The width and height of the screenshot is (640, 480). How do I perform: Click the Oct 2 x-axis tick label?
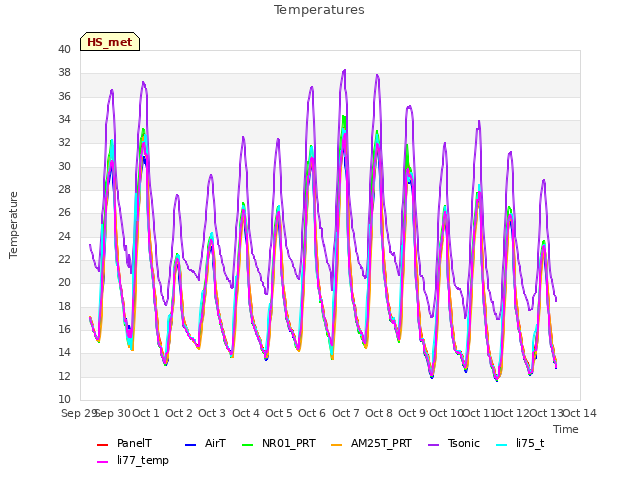(179, 413)
